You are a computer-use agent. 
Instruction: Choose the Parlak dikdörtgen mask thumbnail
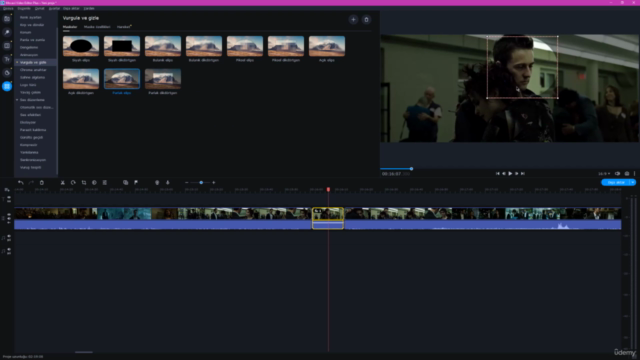163,79
